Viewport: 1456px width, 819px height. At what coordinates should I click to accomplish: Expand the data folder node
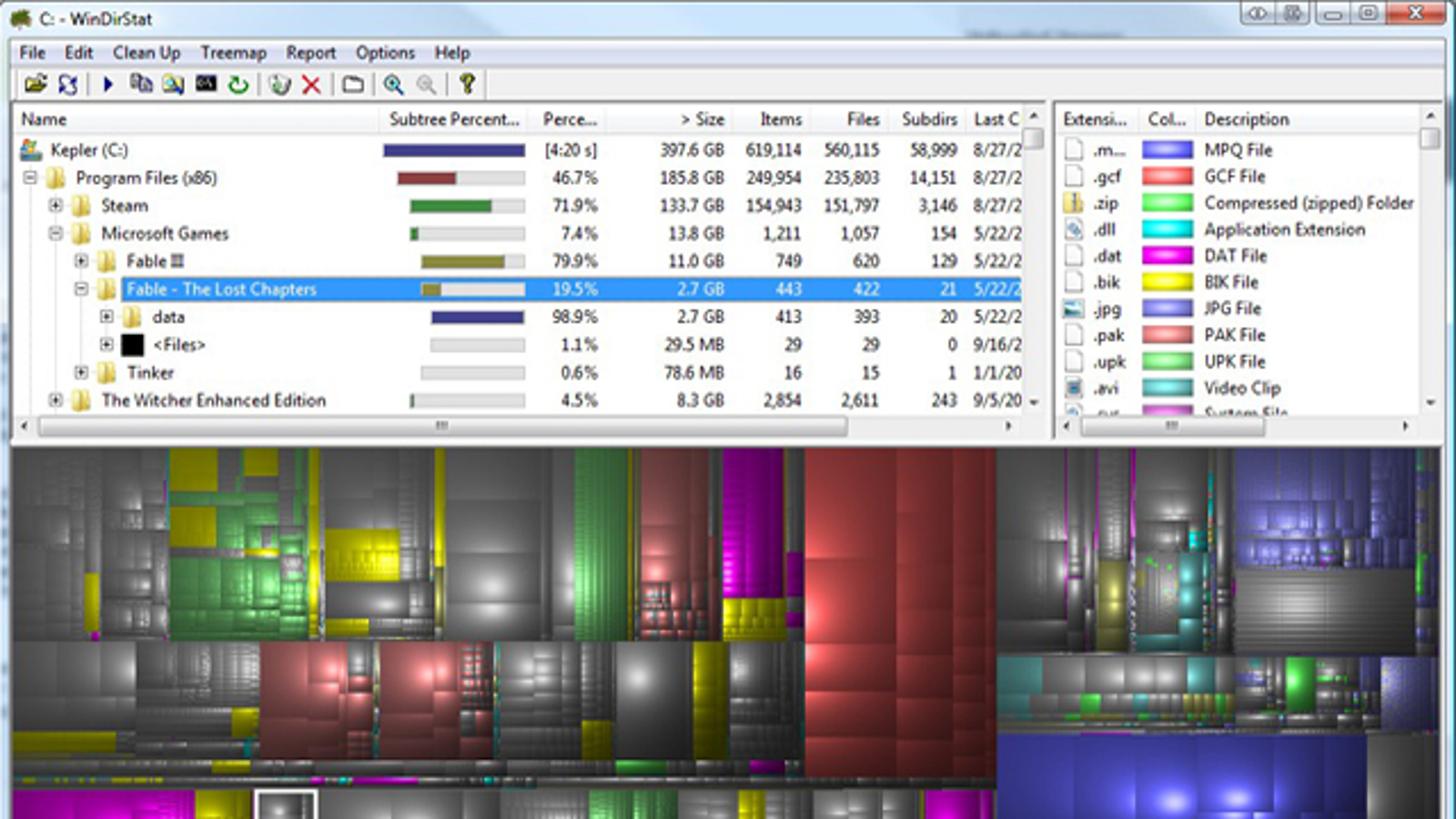click(106, 317)
